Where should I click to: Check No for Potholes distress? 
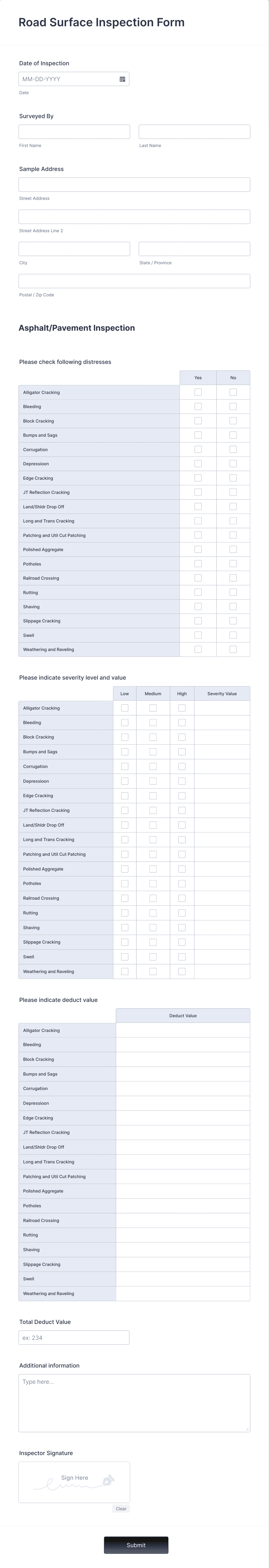(x=233, y=564)
